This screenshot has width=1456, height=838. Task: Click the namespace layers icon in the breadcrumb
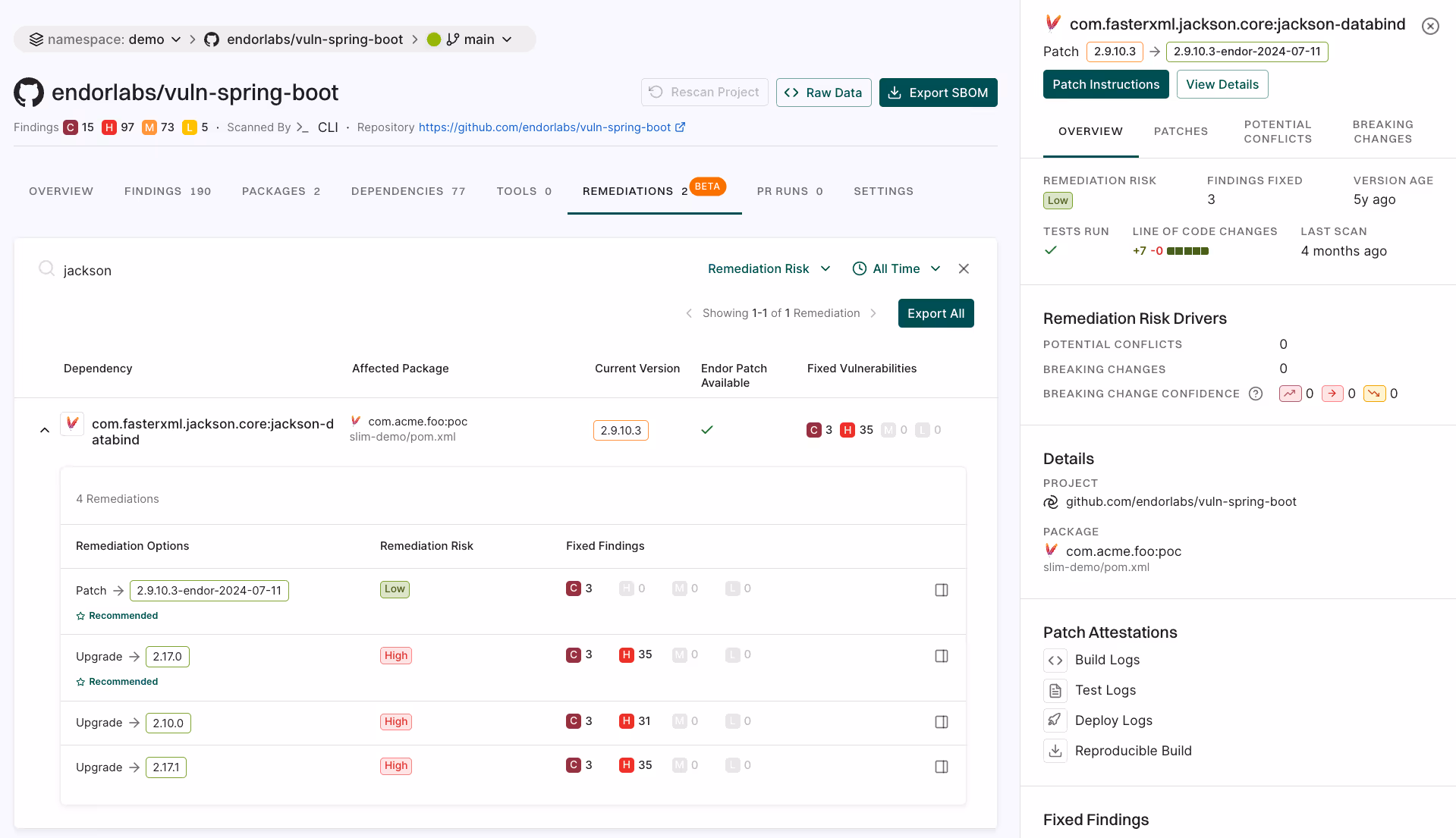(x=36, y=39)
